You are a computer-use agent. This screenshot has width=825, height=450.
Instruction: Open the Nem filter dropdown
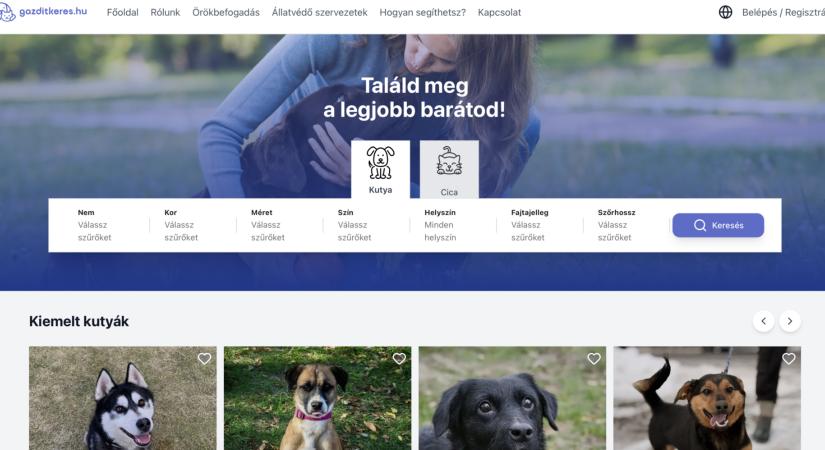tap(105, 225)
